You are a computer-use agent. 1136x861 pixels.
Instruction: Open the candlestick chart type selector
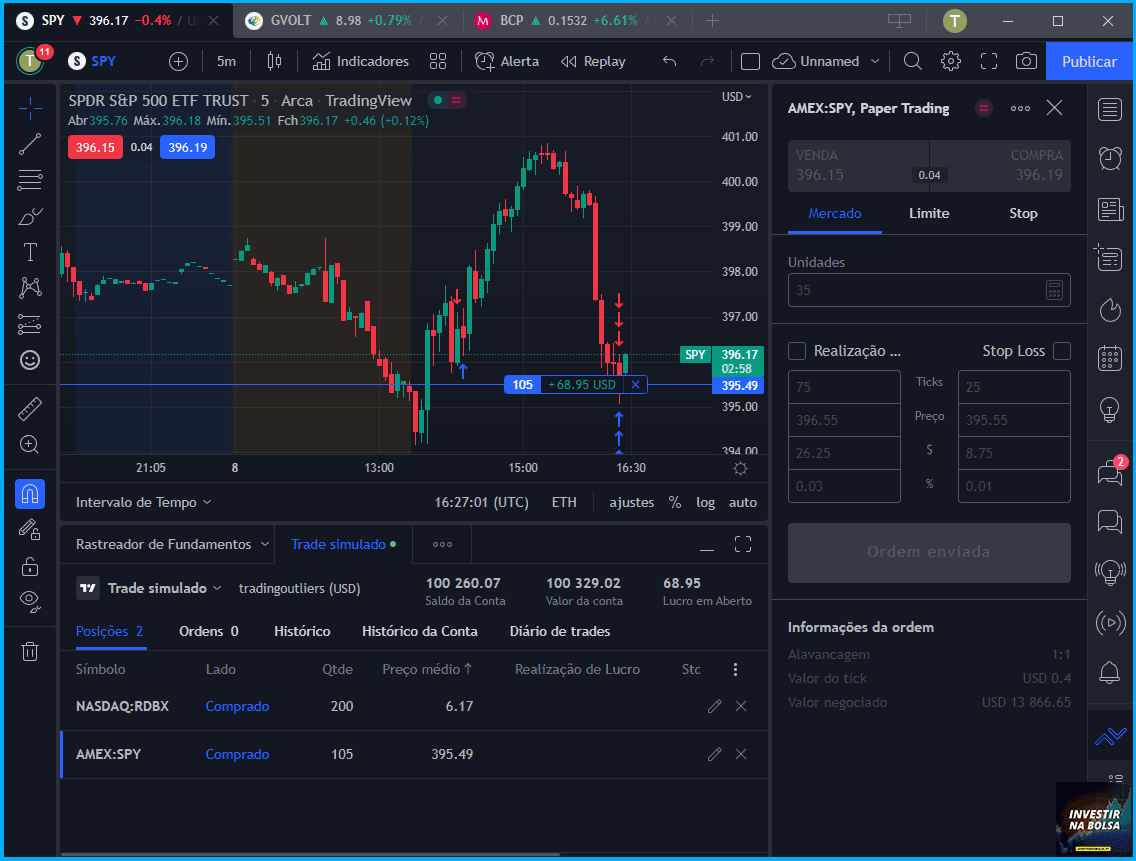(x=274, y=62)
